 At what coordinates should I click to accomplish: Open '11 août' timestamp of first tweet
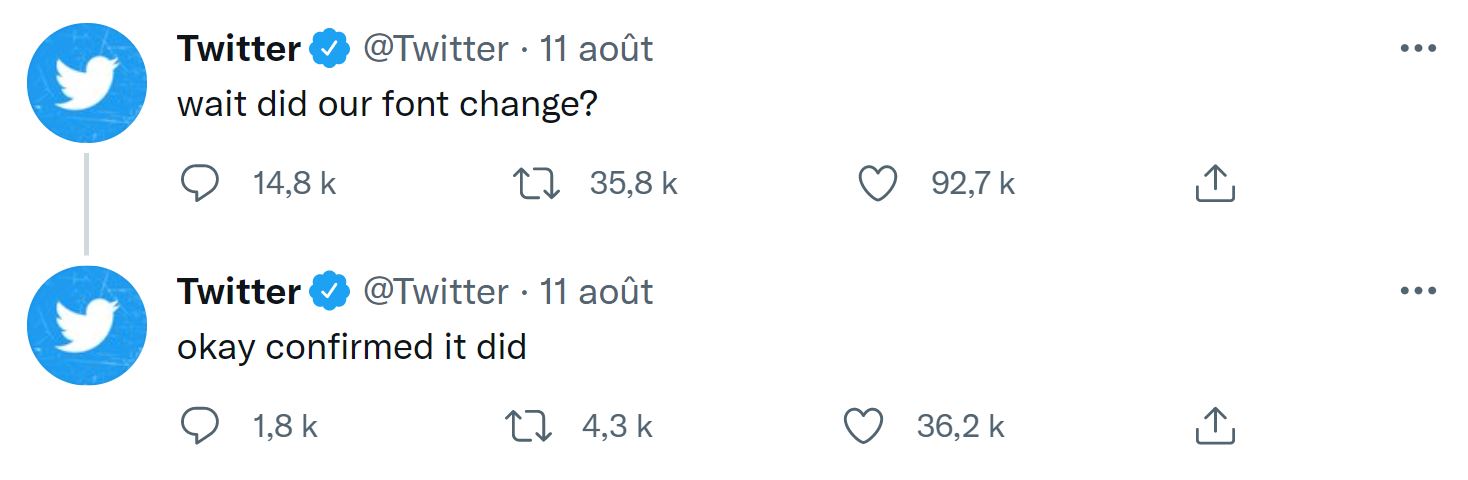point(597,48)
